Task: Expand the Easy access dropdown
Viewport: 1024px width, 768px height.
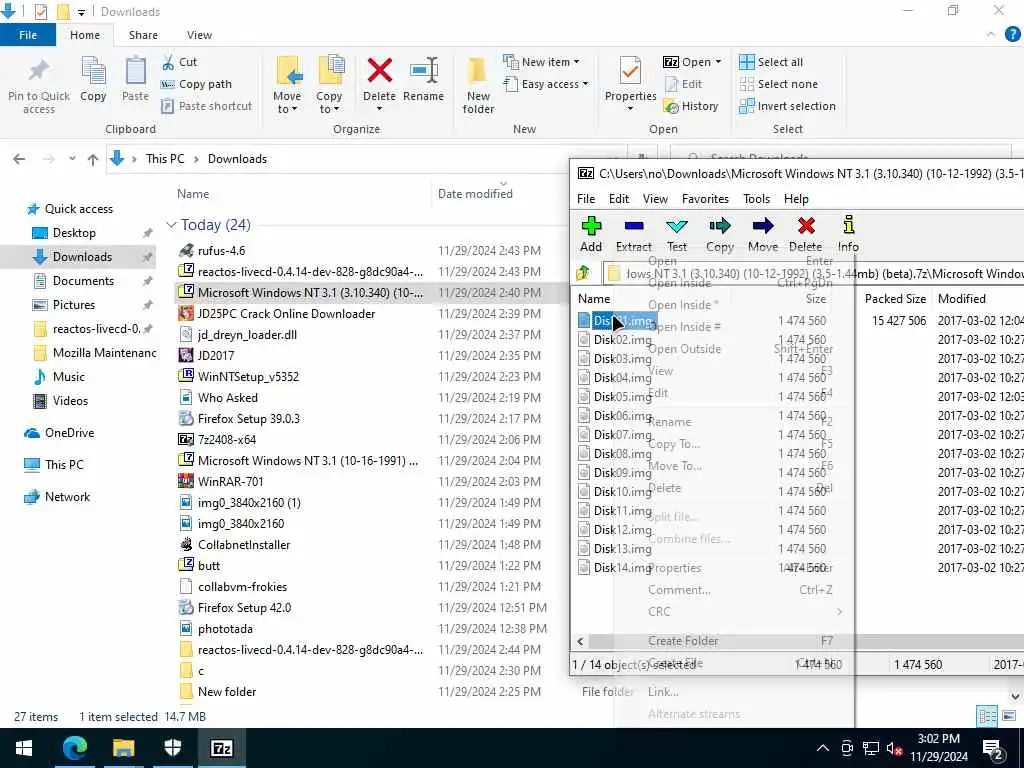Action: [x=546, y=84]
